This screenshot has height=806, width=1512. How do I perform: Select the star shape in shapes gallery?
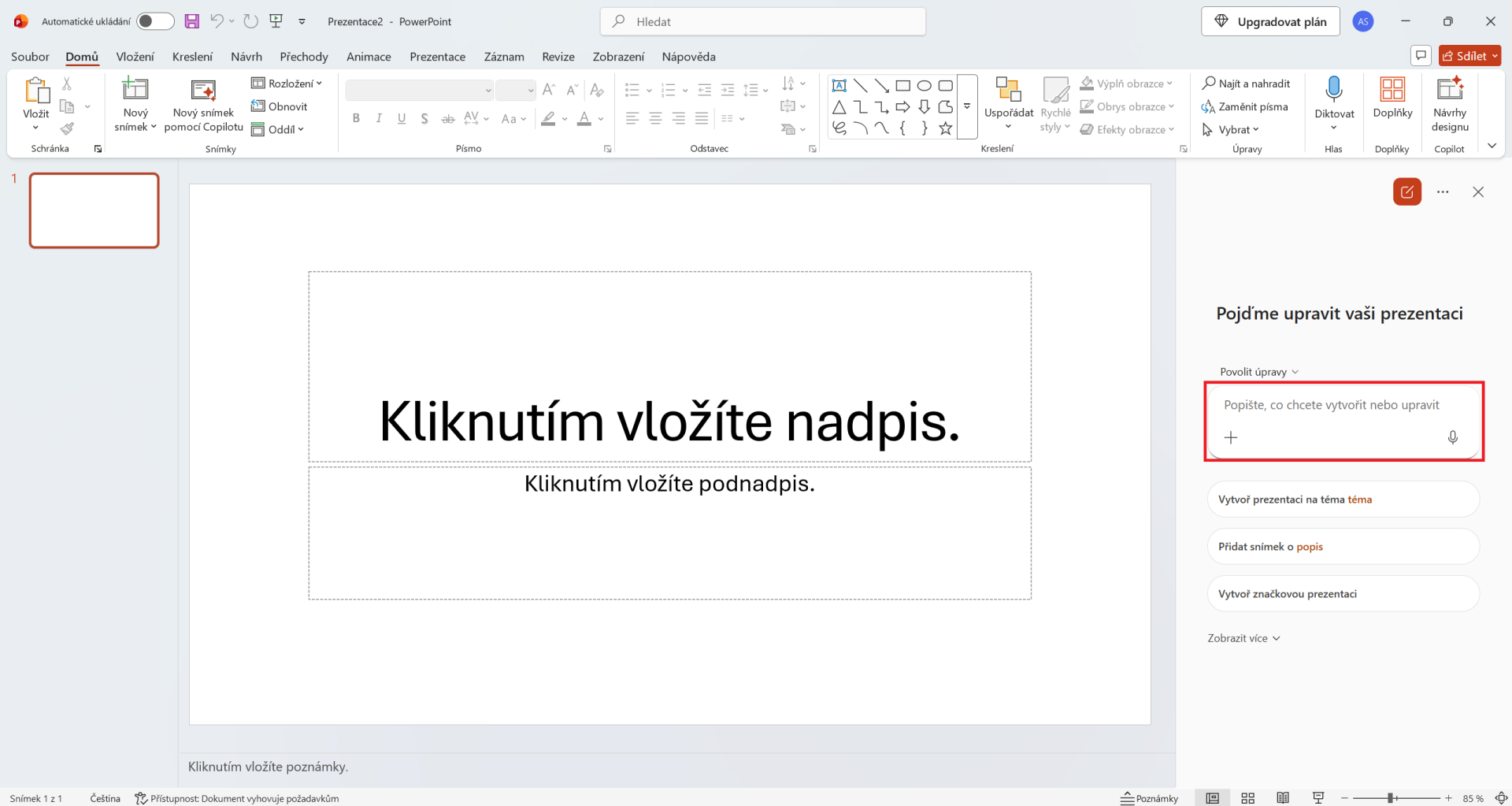tap(946, 128)
